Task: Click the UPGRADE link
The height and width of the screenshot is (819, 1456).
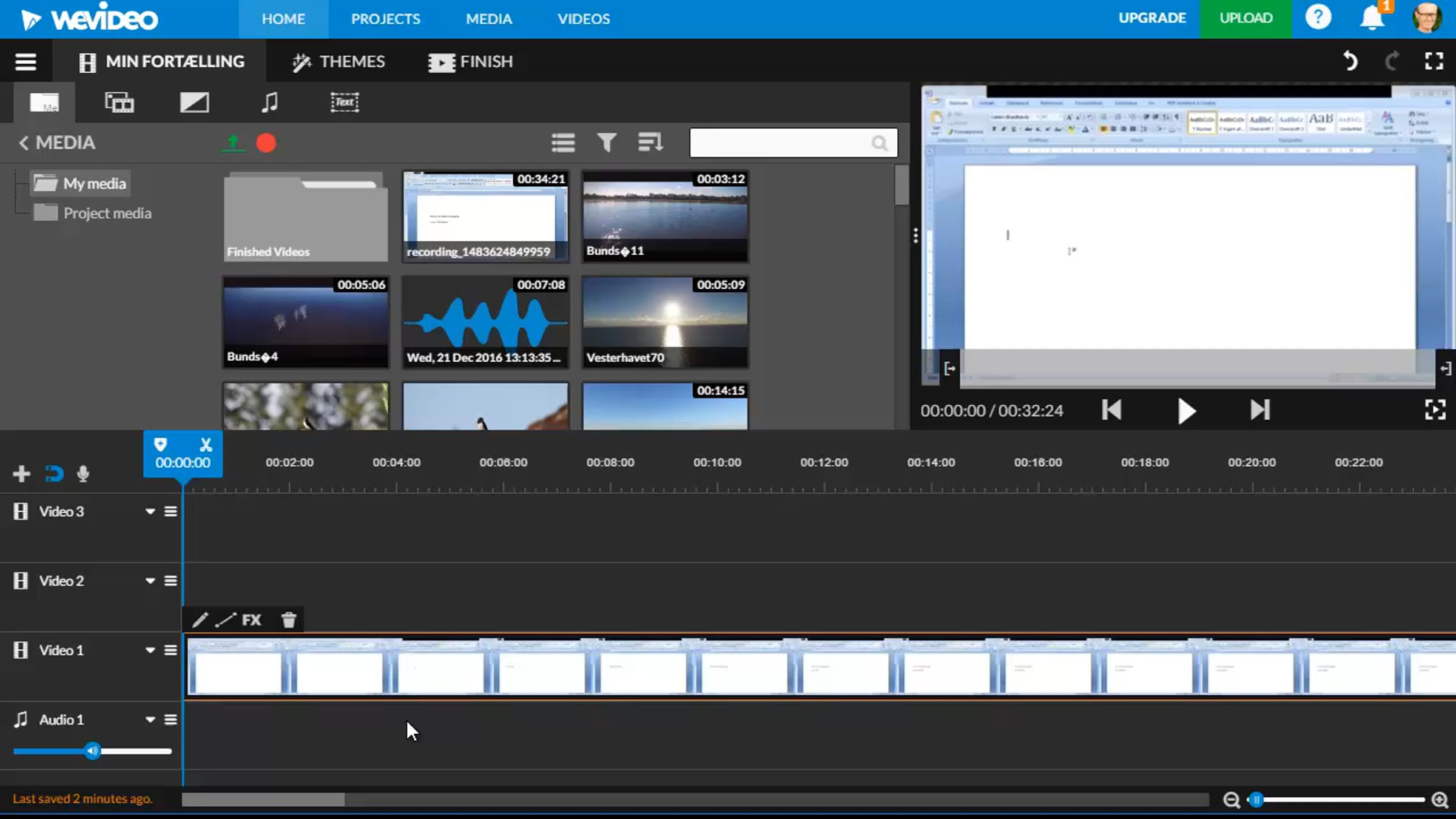Action: pos(1152,18)
